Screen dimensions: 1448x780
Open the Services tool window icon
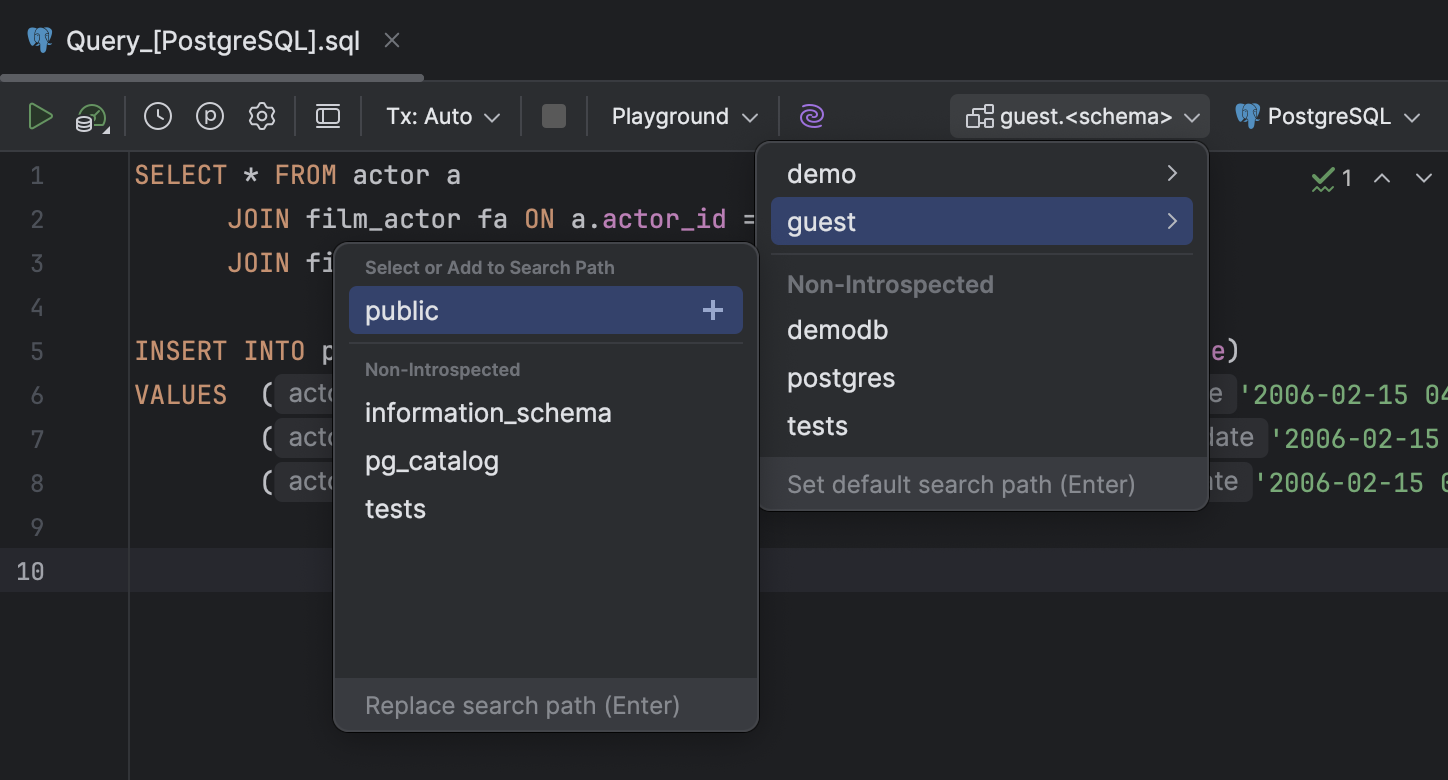click(x=327, y=116)
